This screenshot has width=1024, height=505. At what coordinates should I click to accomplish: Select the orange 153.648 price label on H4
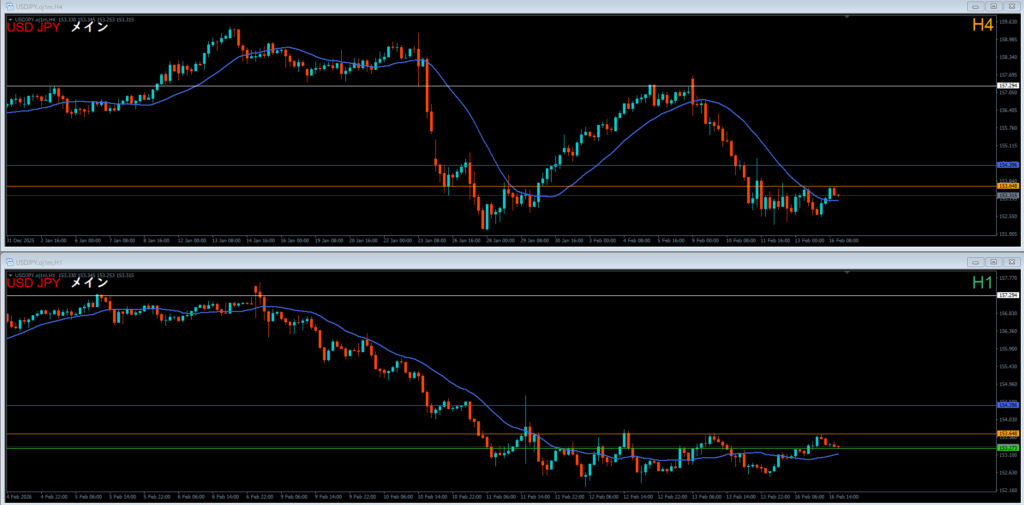(x=1008, y=186)
